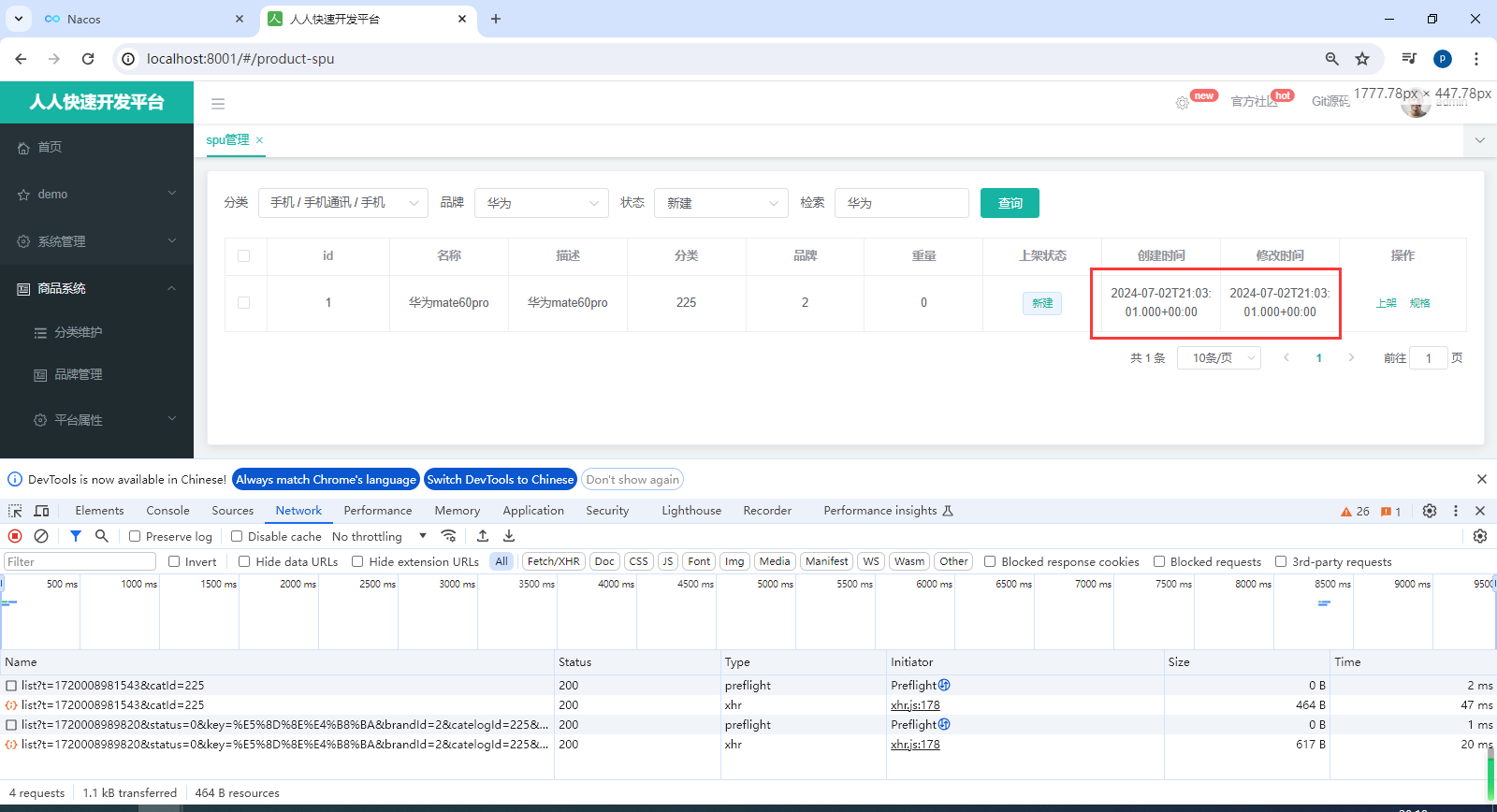Click the DevTools inspect element icon
Image resolution: width=1497 pixels, height=812 pixels.
click(x=15, y=511)
